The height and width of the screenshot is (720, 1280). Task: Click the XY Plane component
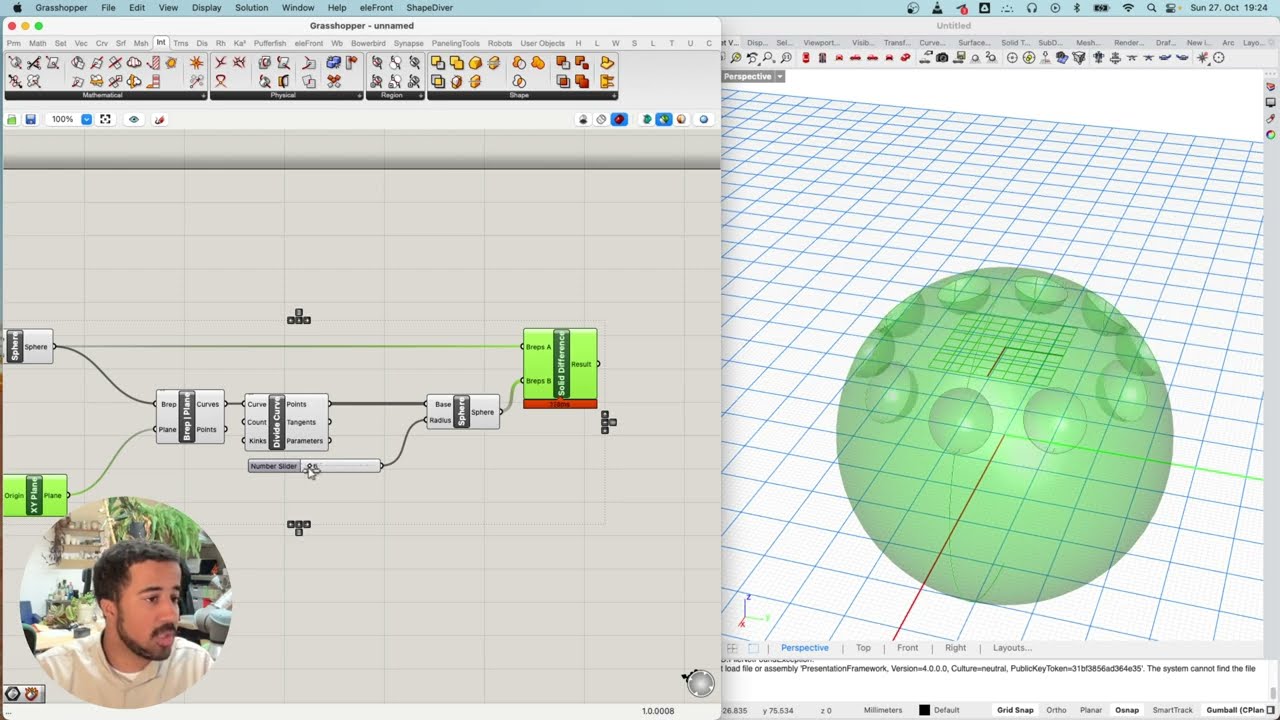coord(33,495)
